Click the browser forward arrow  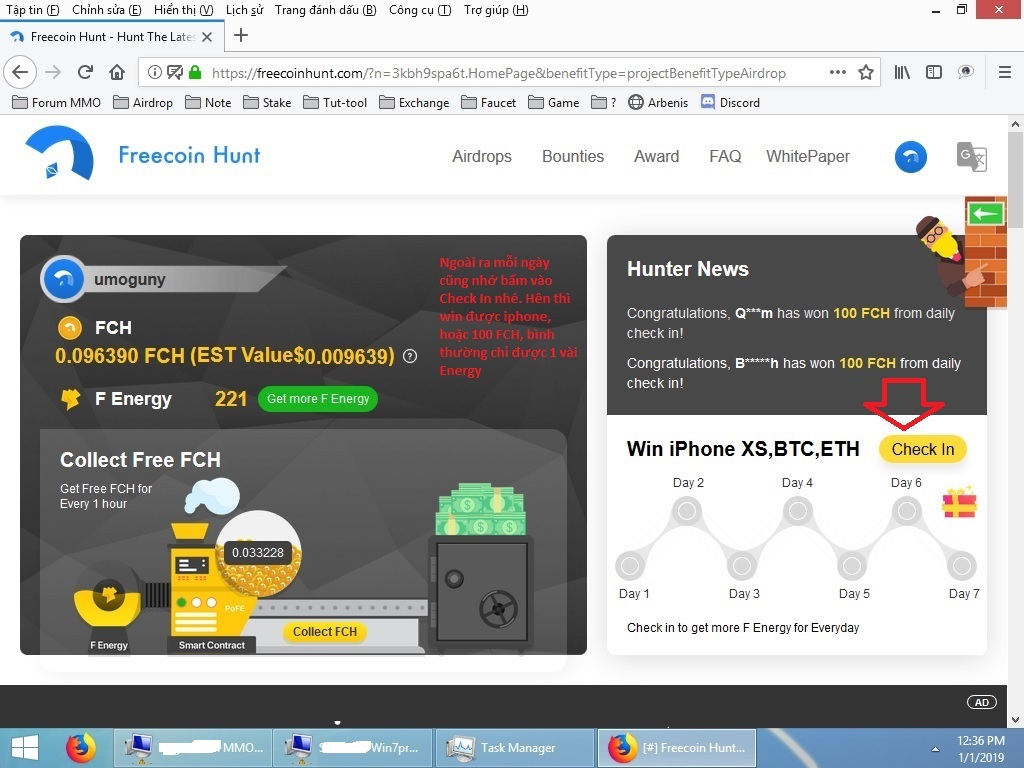pos(53,72)
